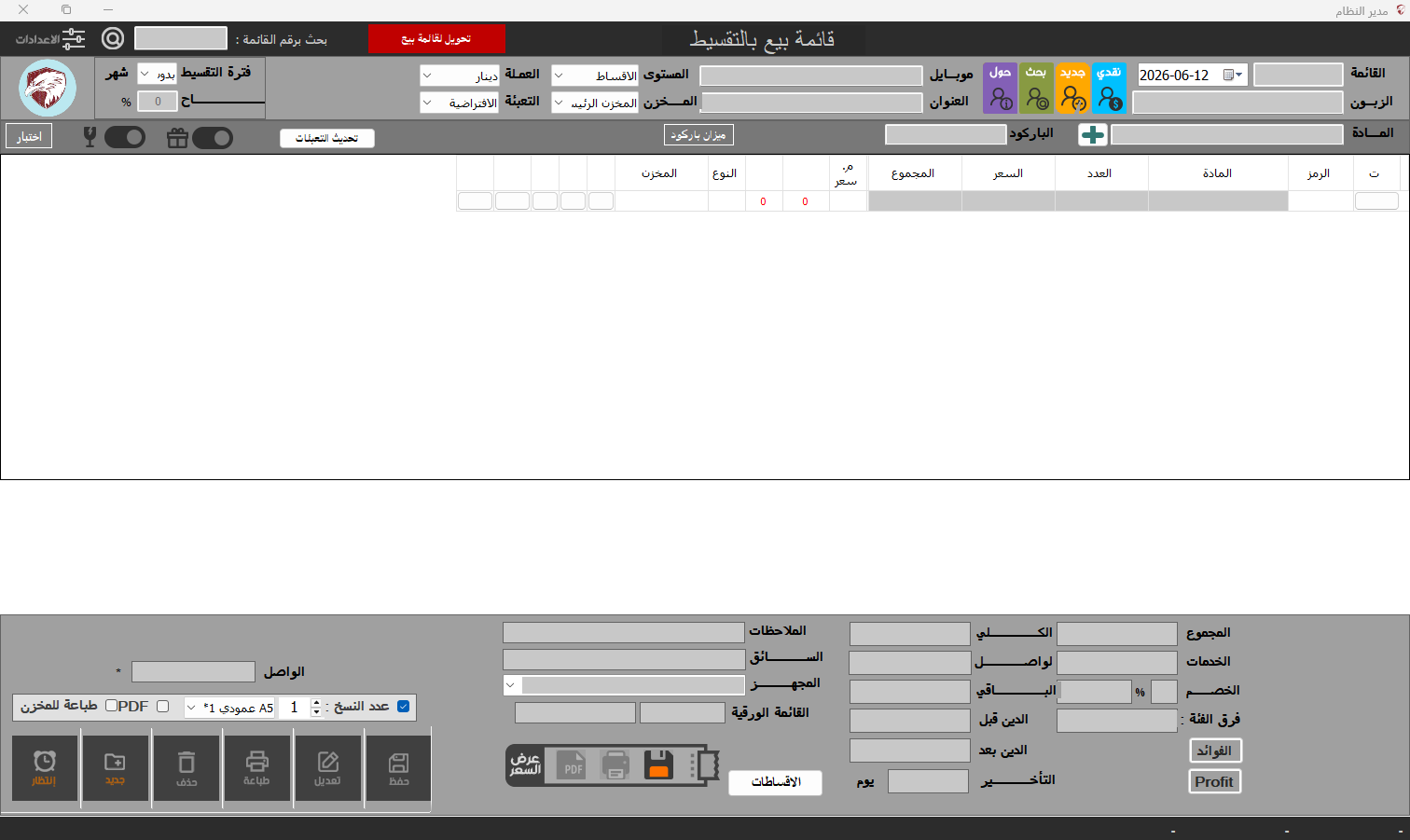The width and height of the screenshot is (1410, 840).
Task: Click the red تحويل لقائمة بيع button
Action: click(436, 39)
